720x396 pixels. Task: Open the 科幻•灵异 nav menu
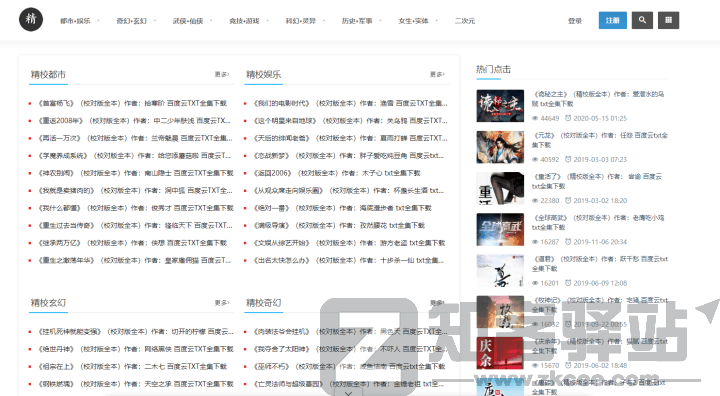pos(301,21)
